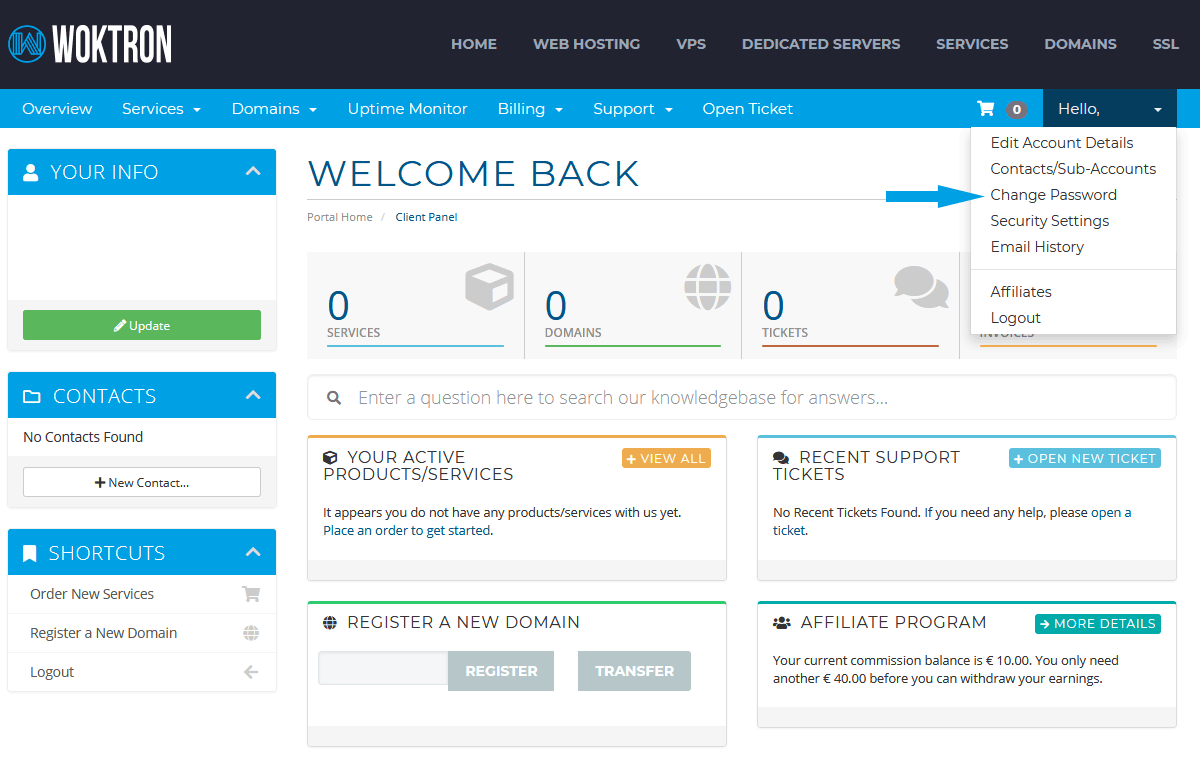Viewport: 1200px width, 762px height.
Task: Open the 0 Services stat tile
Action: click(416, 305)
